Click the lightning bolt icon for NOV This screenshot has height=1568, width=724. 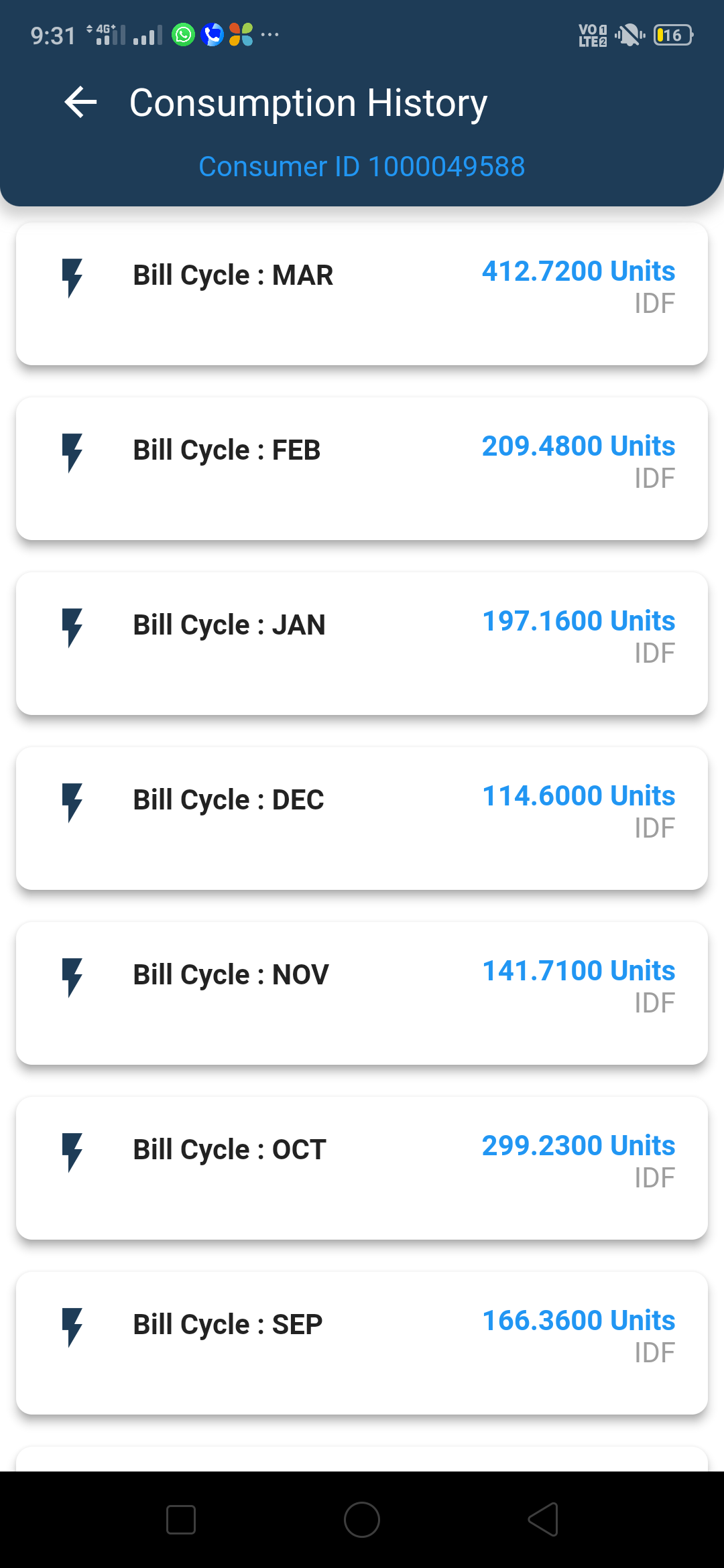tap(72, 977)
